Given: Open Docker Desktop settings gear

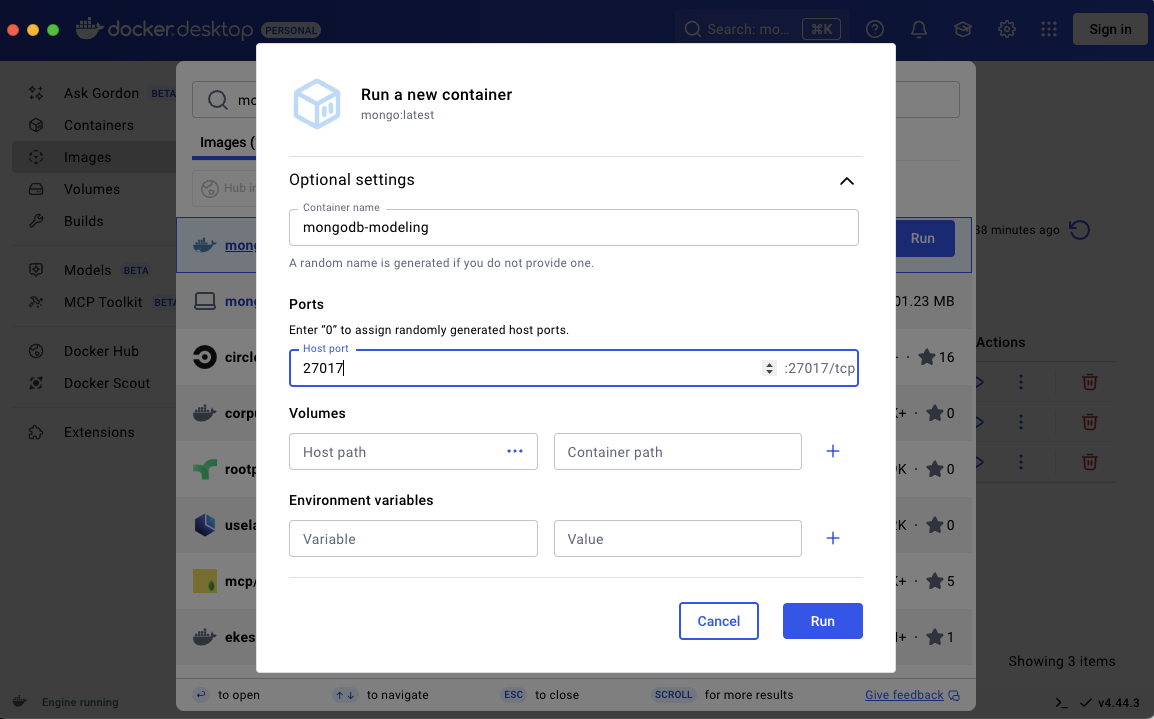Looking at the screenshot, I should coord(1006,29).
